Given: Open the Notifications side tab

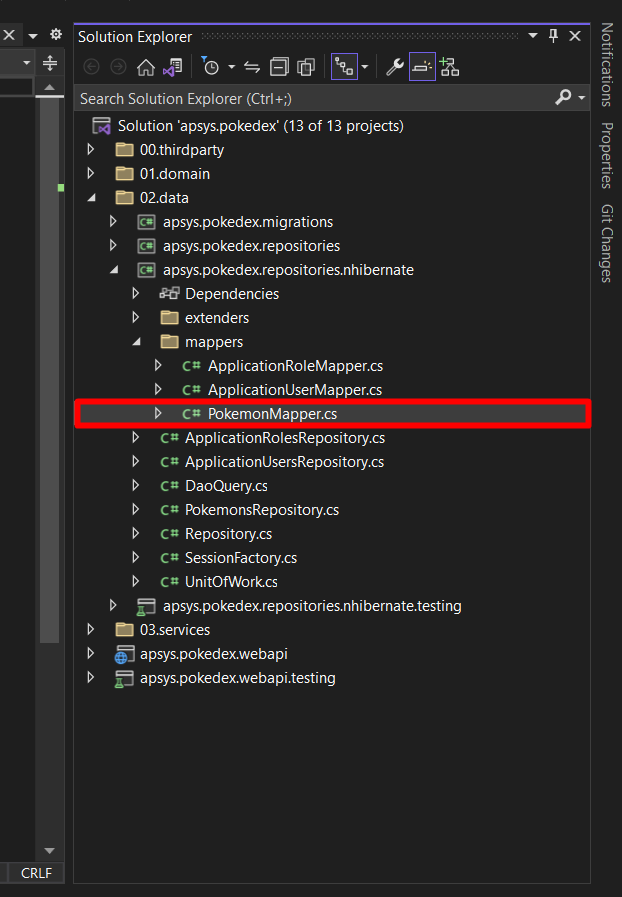Looking at the screenshot, I should [x=607, y=65].
